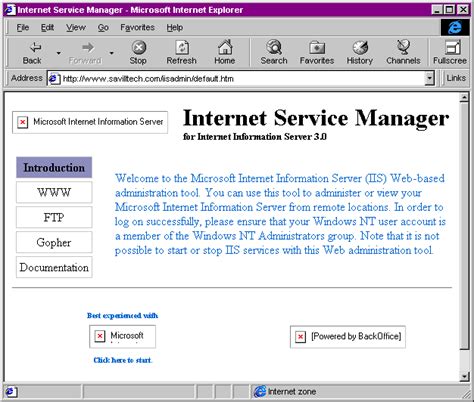Screen dimensions: 474x402
Task: Open the Go menu
Action: 103,27
